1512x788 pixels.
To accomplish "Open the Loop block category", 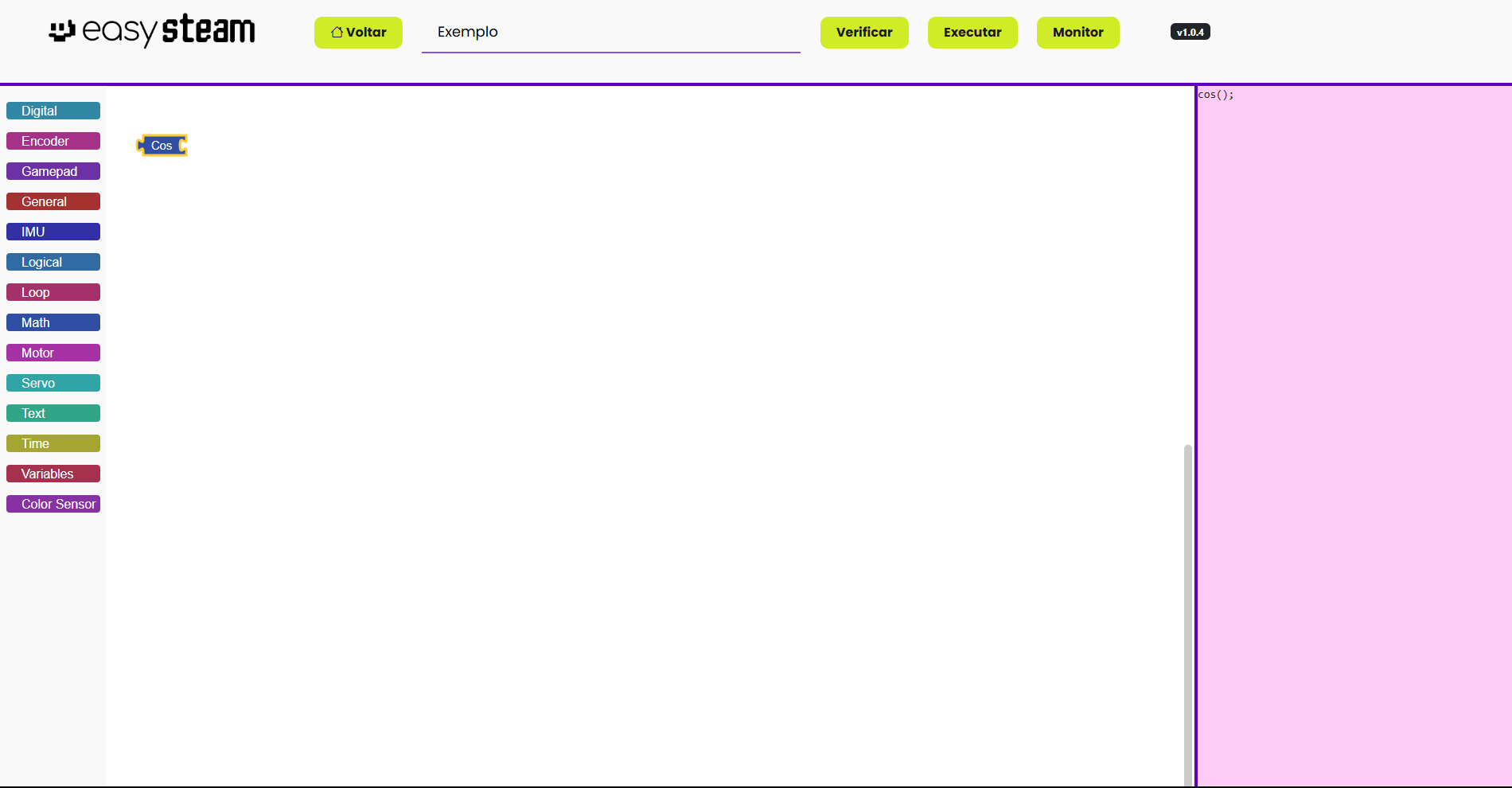I will 53,292.
